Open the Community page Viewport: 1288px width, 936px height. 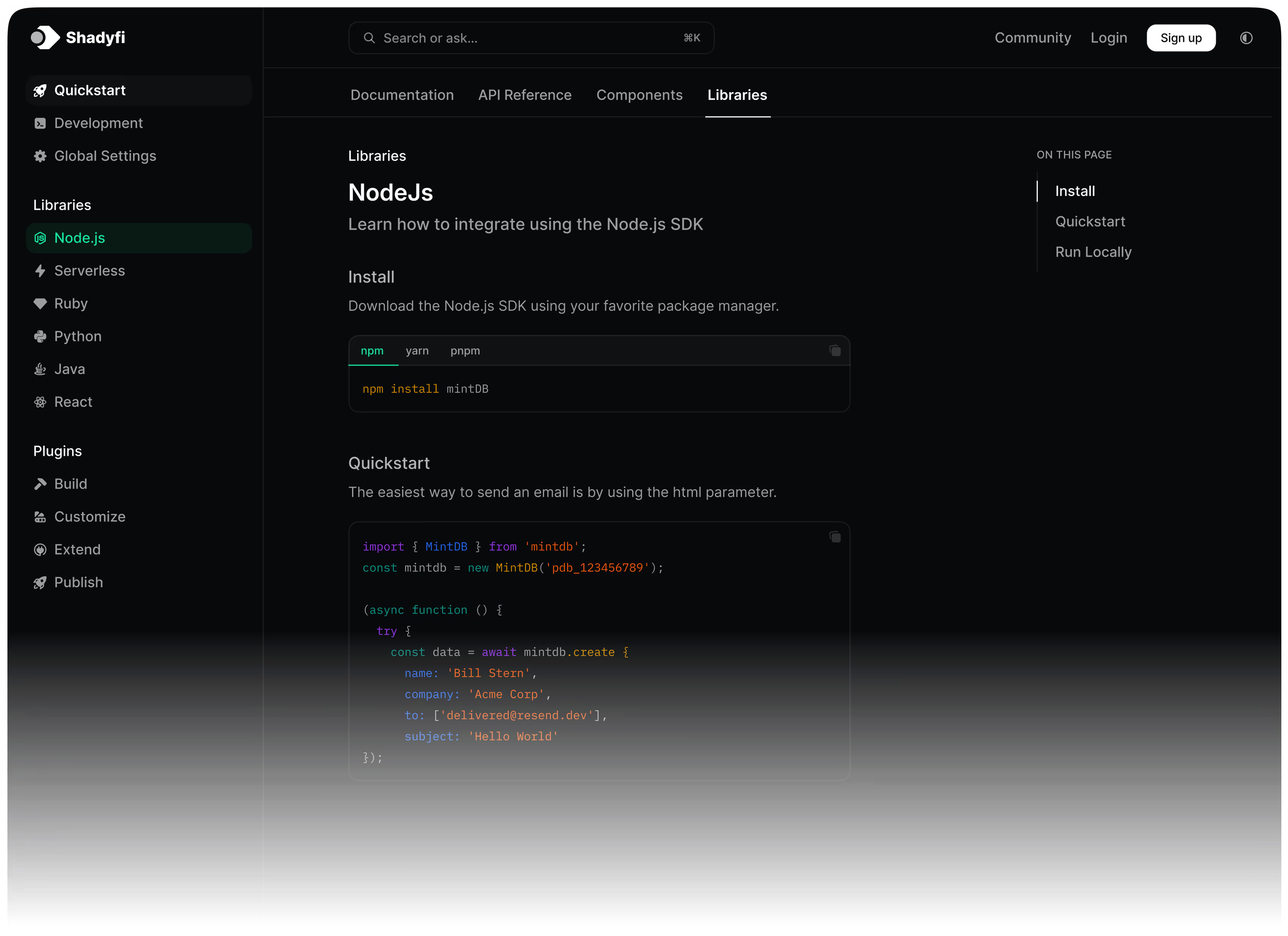click(1032, 37)
